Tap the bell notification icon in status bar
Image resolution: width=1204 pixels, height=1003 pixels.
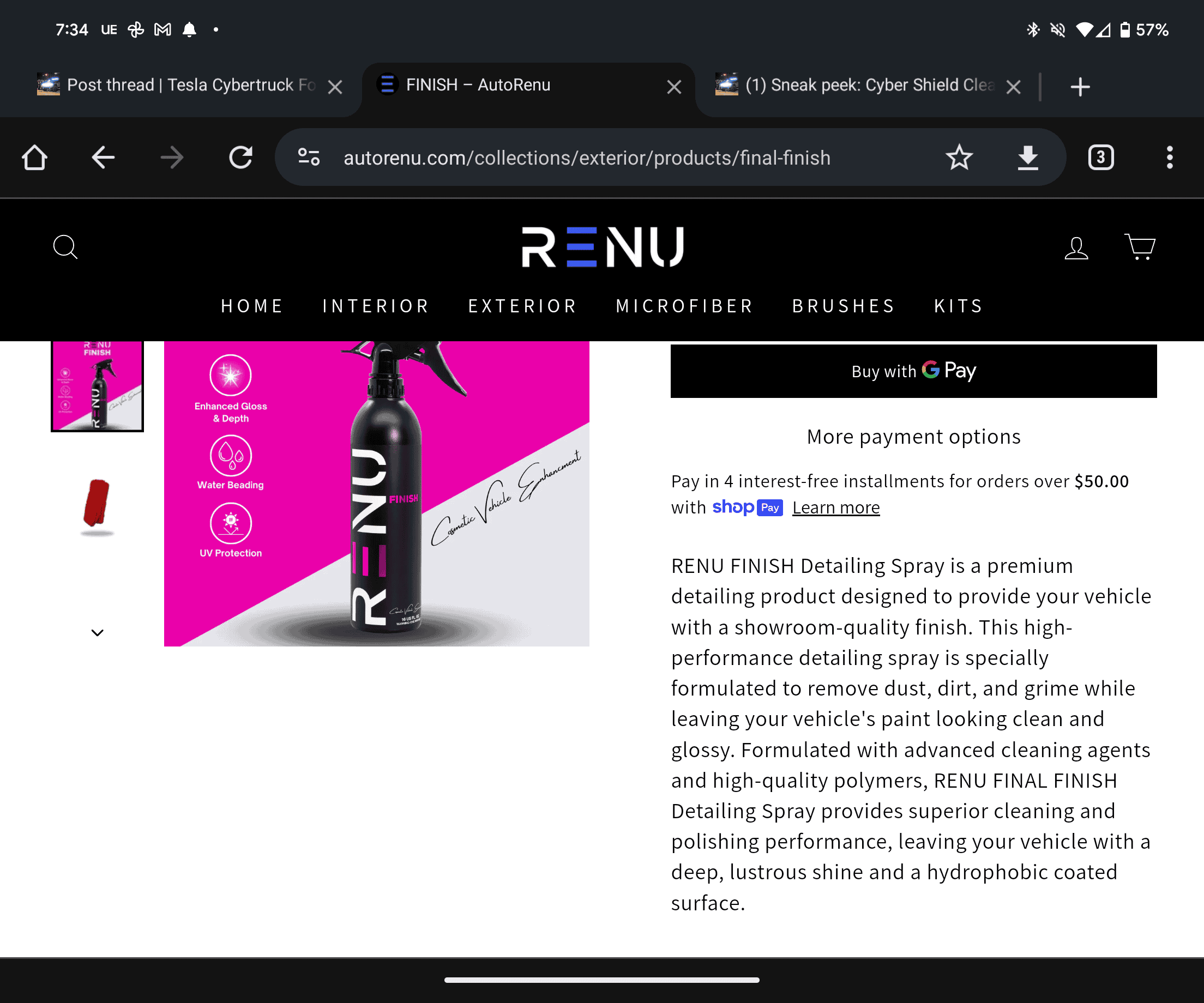click(189, 29)
